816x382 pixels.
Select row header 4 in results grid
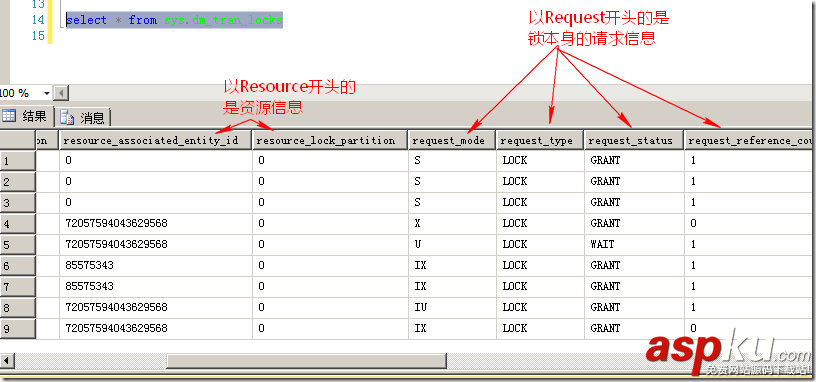tap(18, 224)
